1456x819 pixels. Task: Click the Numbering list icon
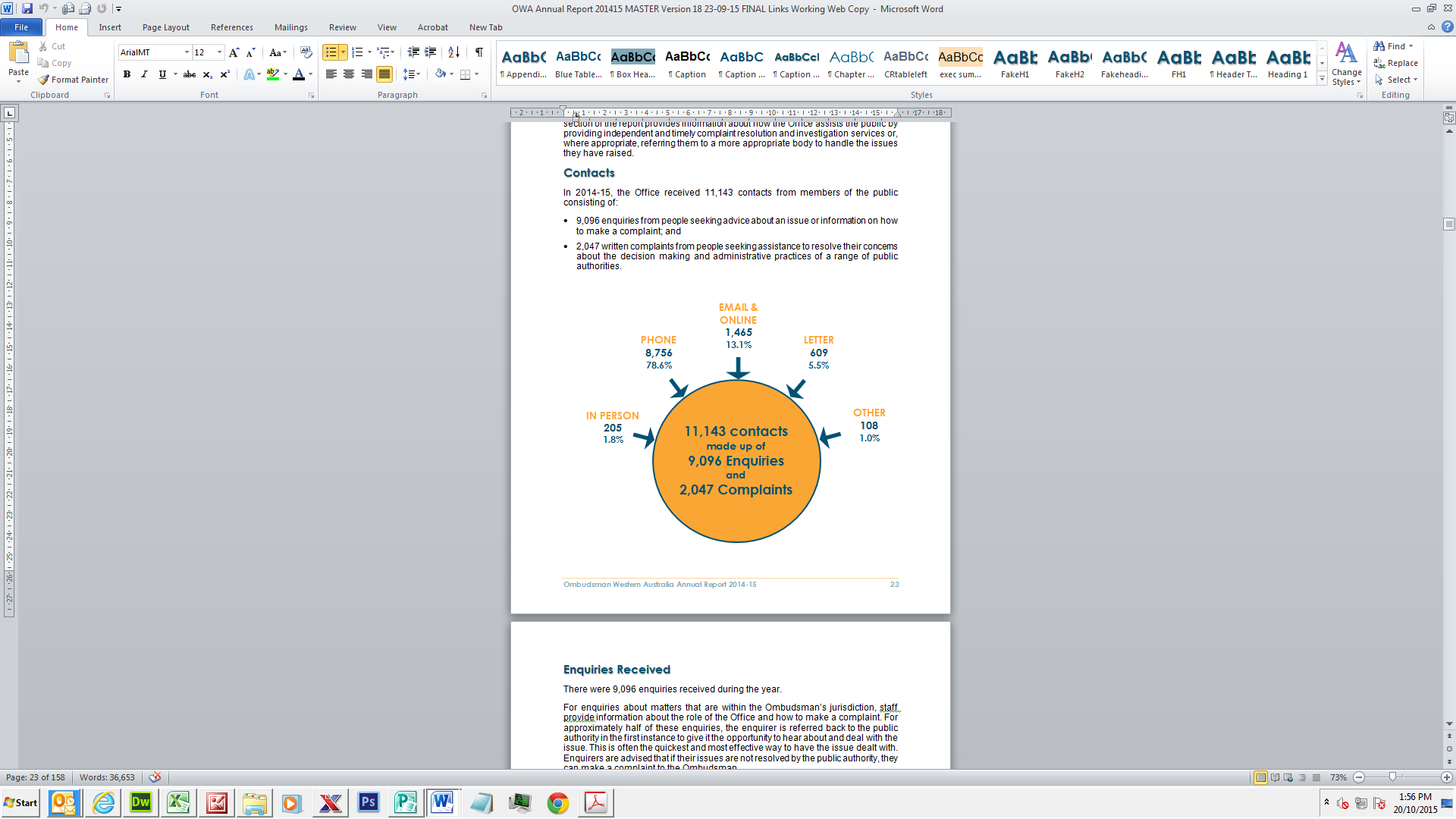click(357, 52)
